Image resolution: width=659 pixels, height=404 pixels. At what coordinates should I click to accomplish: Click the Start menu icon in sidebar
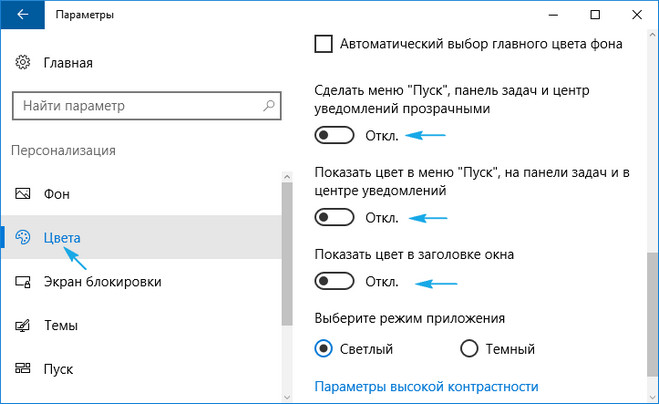click(23, 369)
